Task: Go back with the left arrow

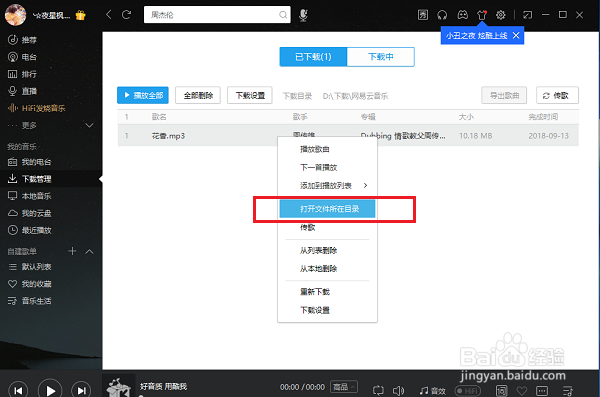Action: coord(109,15)
